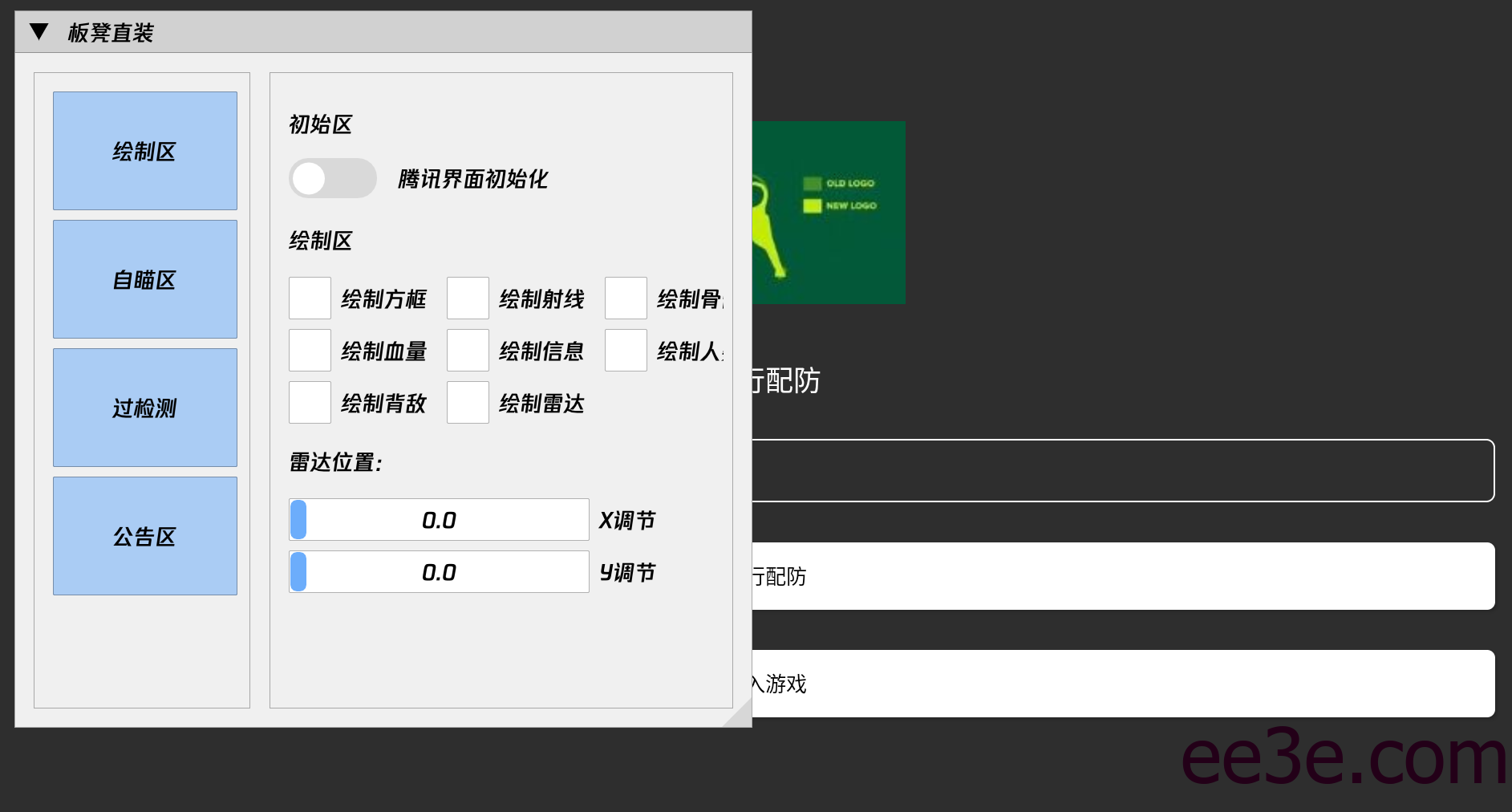The image size is (1512, 812).
Task: Check the 绘制信息 checkbox
Action: pos(468,350)
